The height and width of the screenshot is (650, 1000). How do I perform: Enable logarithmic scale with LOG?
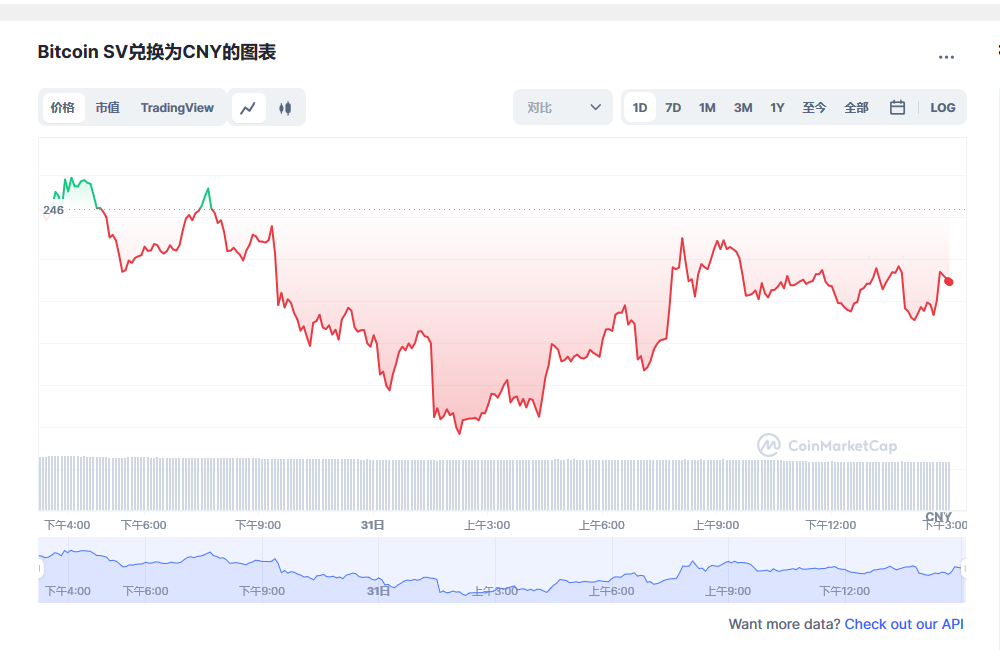coord(942,107)
